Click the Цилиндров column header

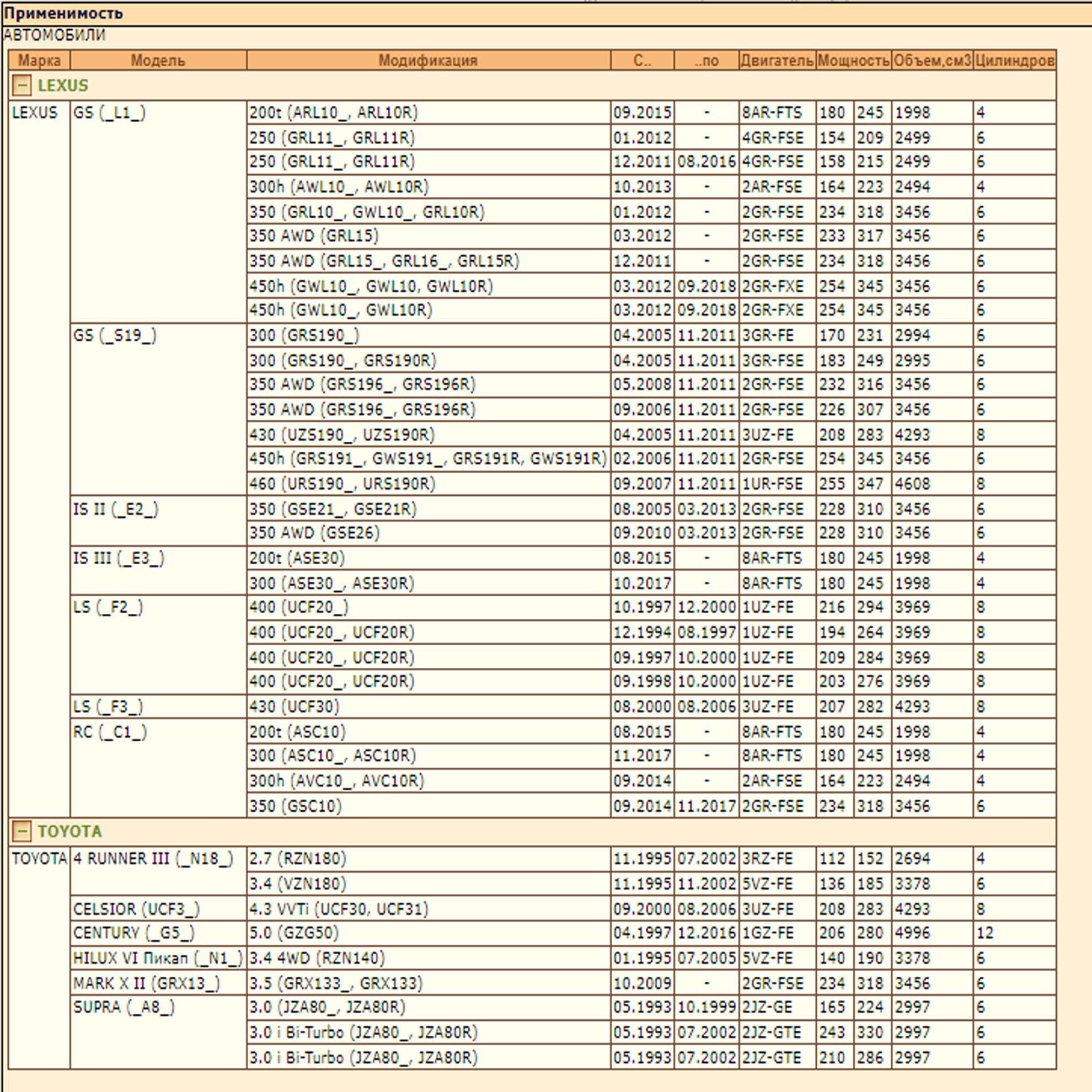coord(1014,61)
